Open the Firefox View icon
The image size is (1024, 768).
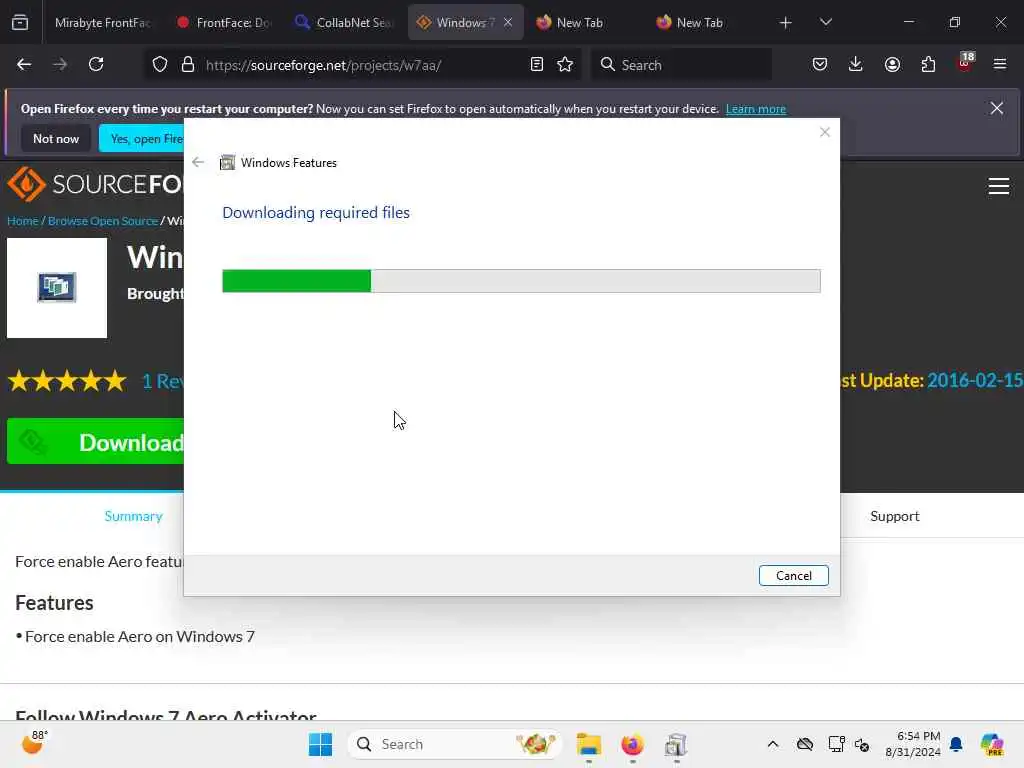click(20, 23)
